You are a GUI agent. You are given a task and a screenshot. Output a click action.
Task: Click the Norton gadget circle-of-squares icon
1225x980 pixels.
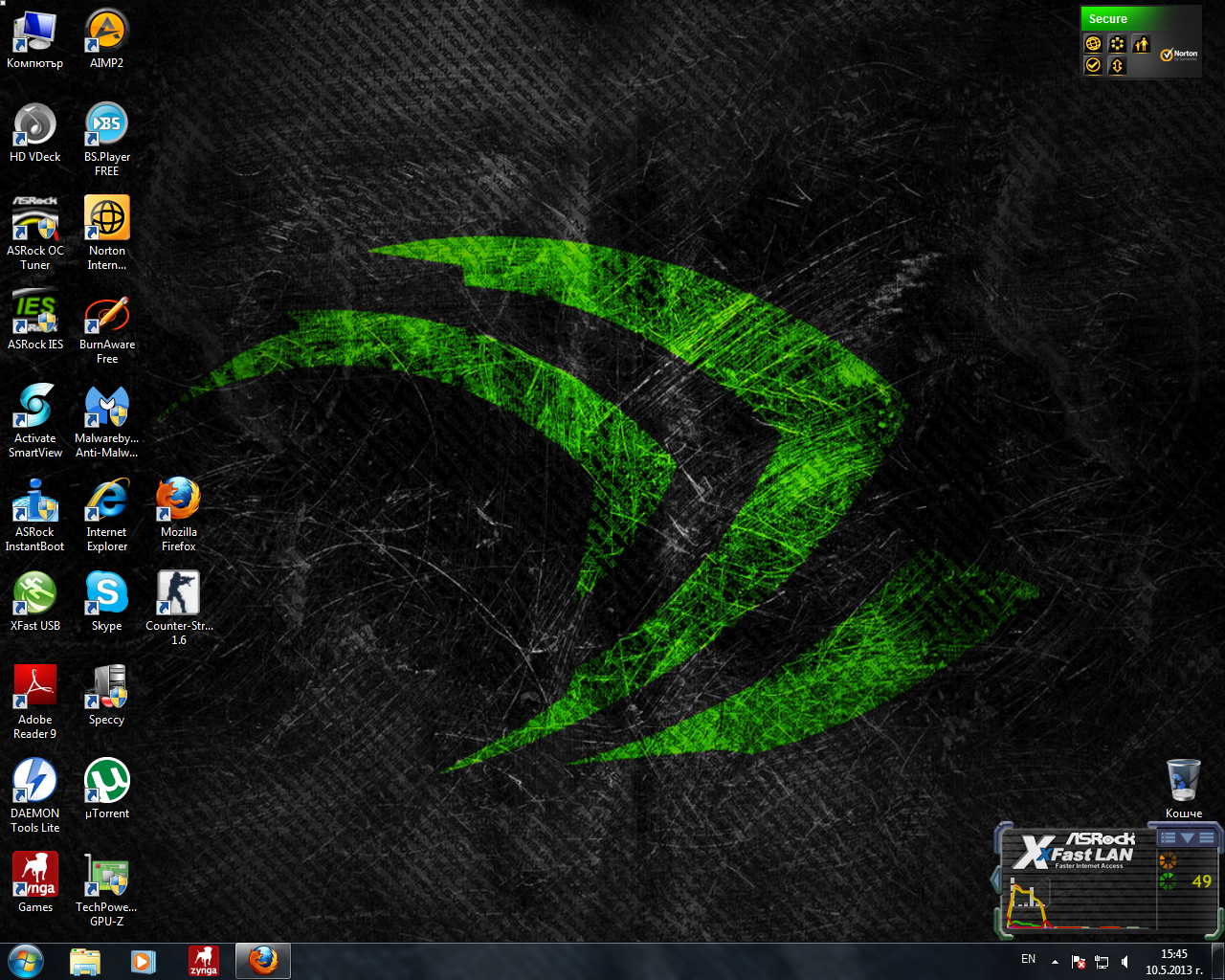1116,43
